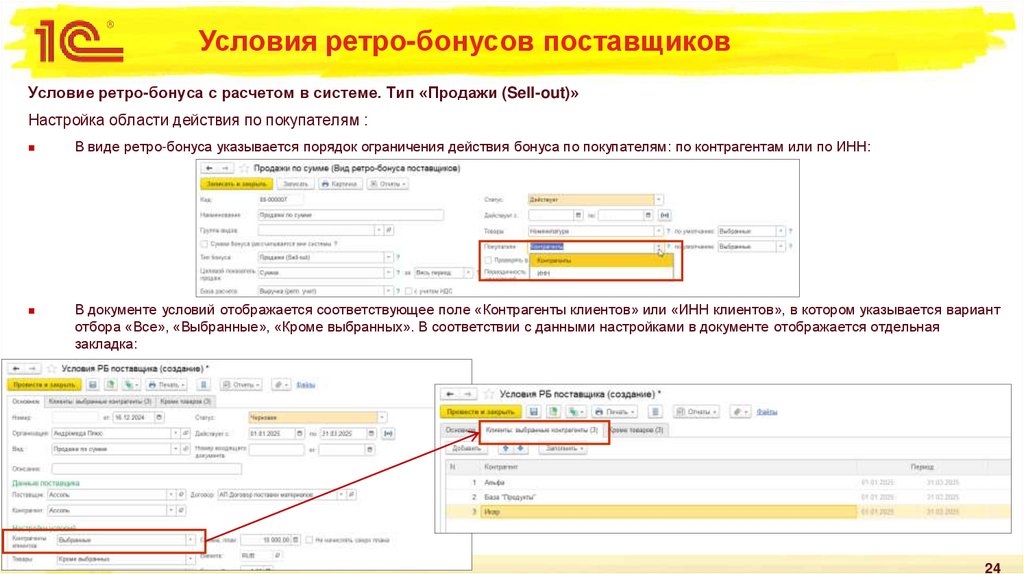Viewport: 1024px width, 574px height.
Task: Select Основное tab in left Условия РБ window
Action: [x=25, y=401]
